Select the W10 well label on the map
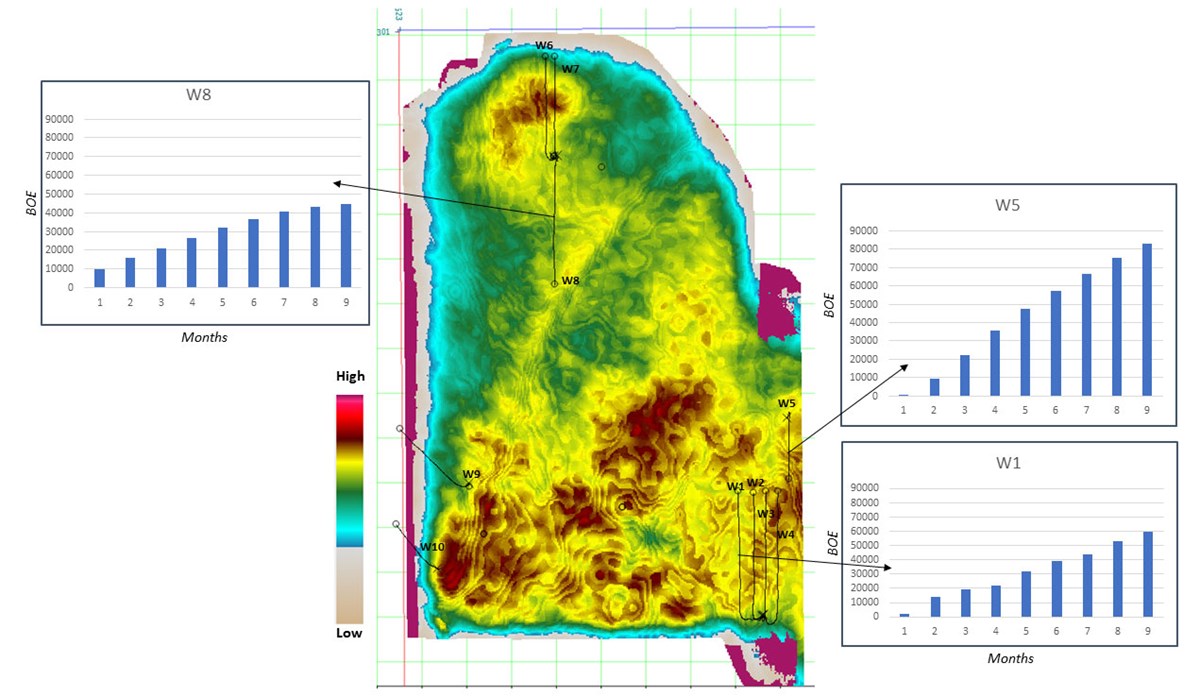 [432, 547]
